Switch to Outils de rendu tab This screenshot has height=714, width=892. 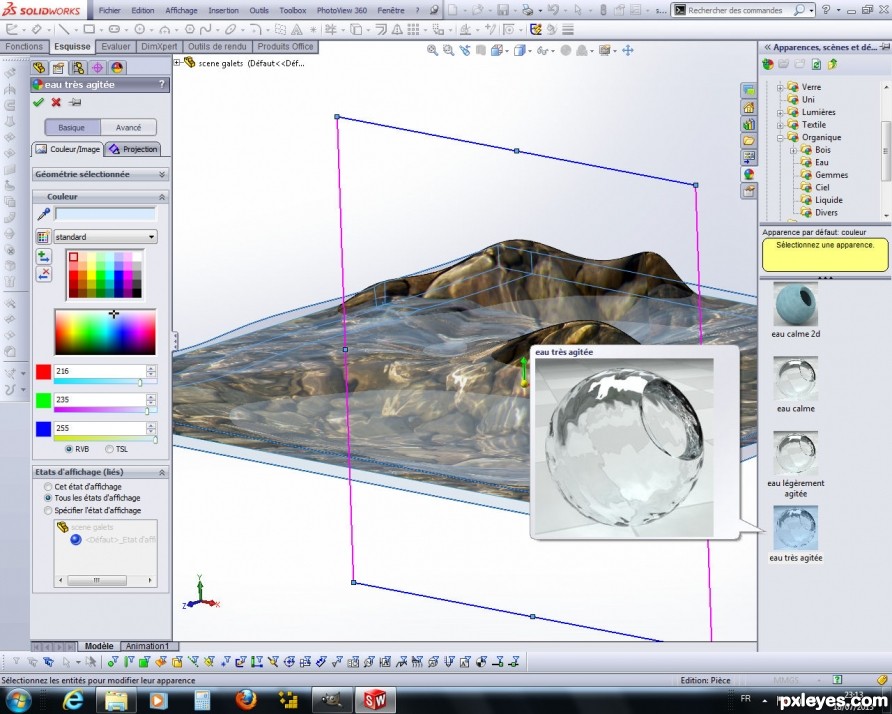click(217, 47)
